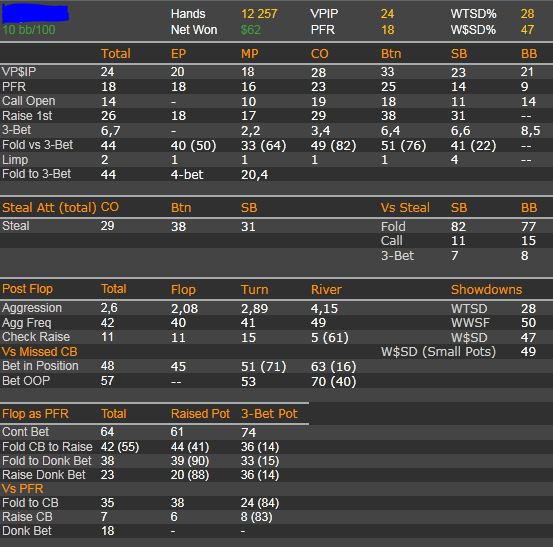Click the Steal Att (total) heading
This screenshot has height=547, width=553.
49,207
